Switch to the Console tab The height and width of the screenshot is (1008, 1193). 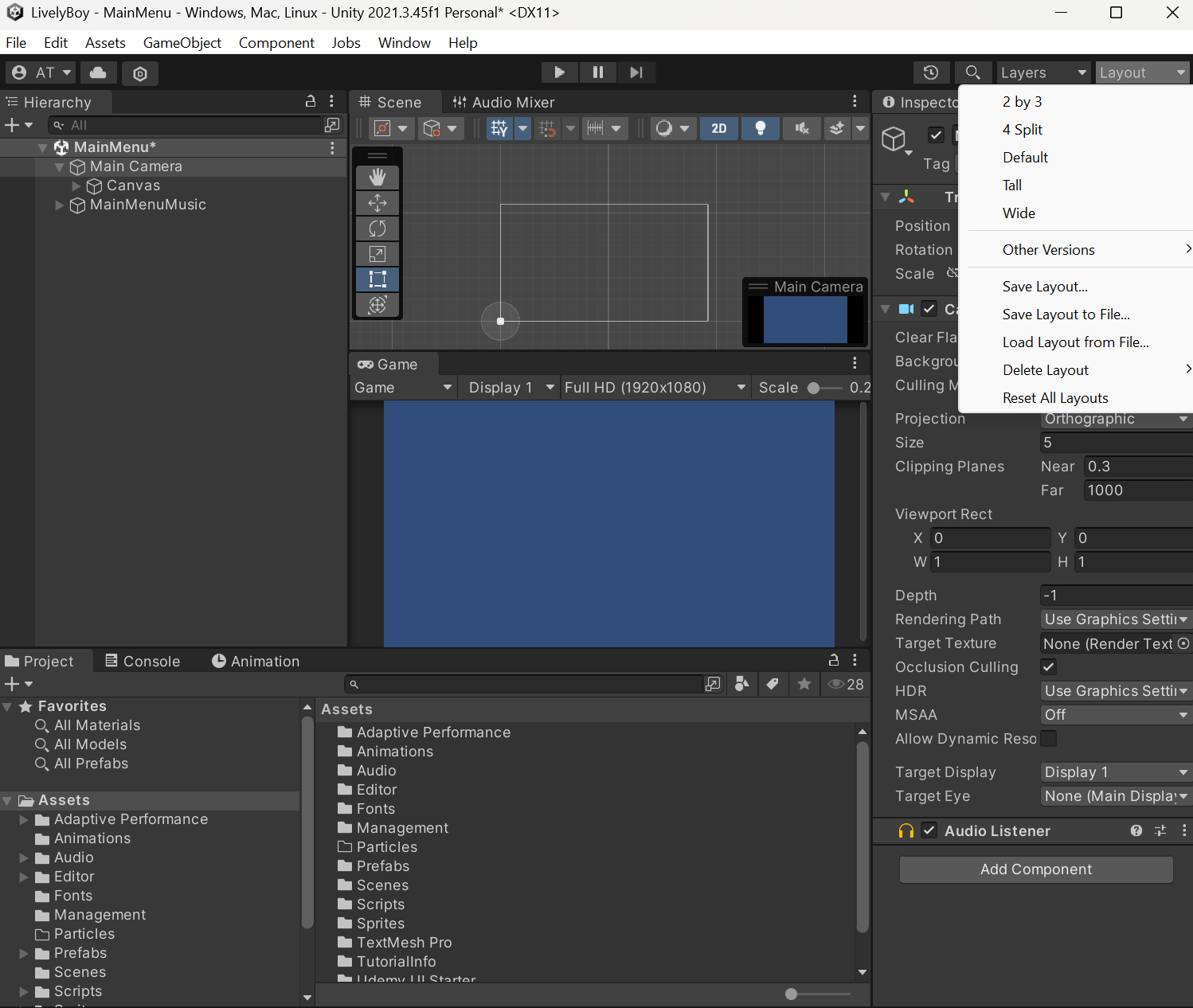[x=143, y=661]
